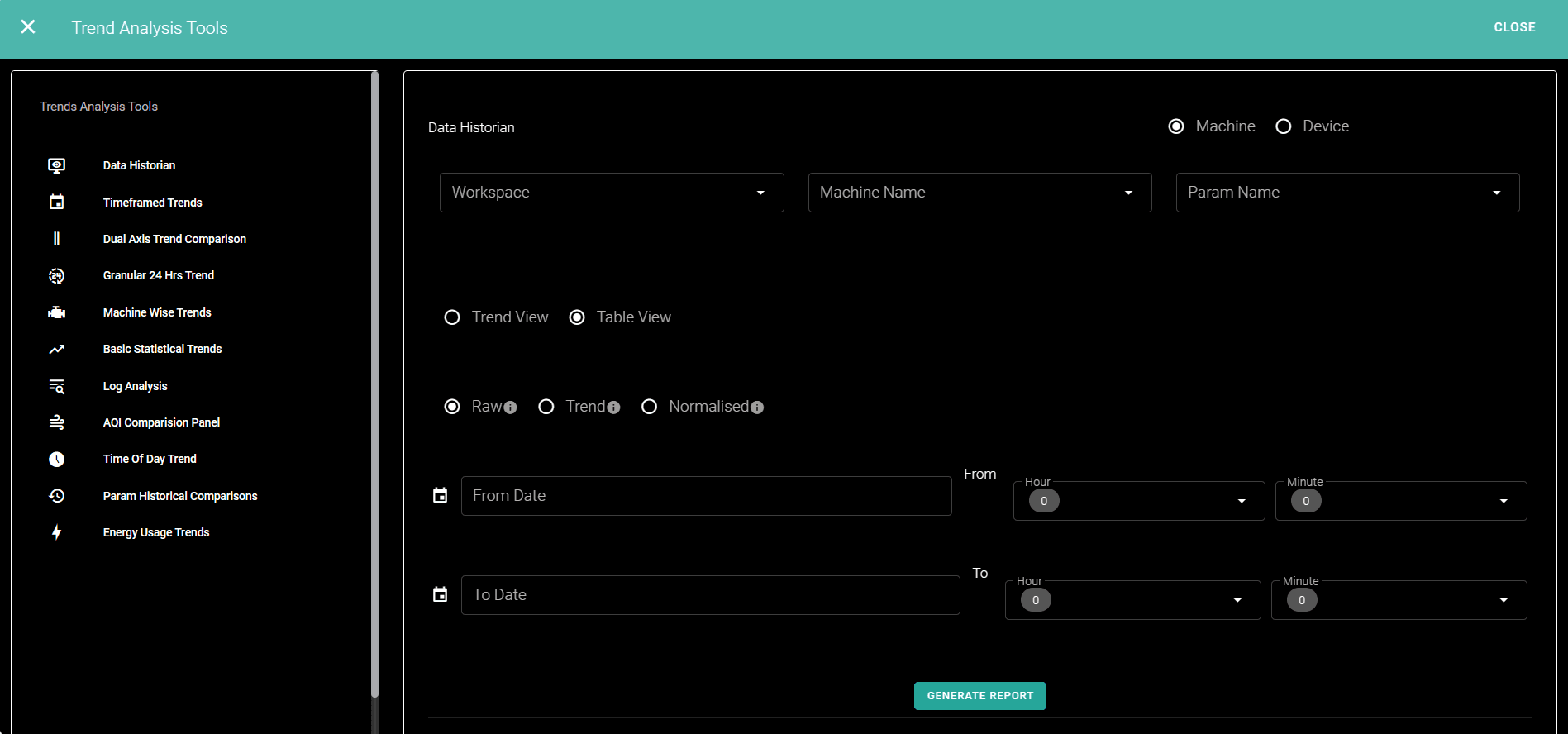Click the Log Analysis search-list icon

[x=56, y=386]
